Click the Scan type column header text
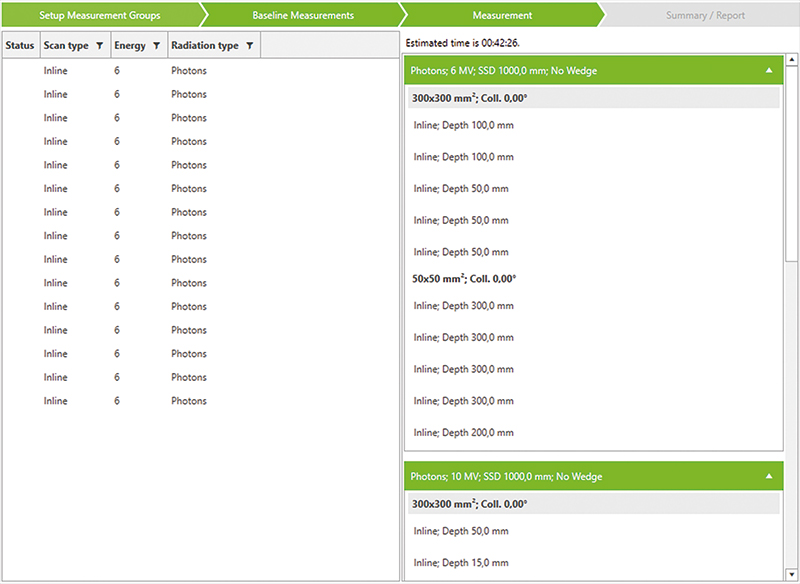800x584 pixels. point(66,46)
